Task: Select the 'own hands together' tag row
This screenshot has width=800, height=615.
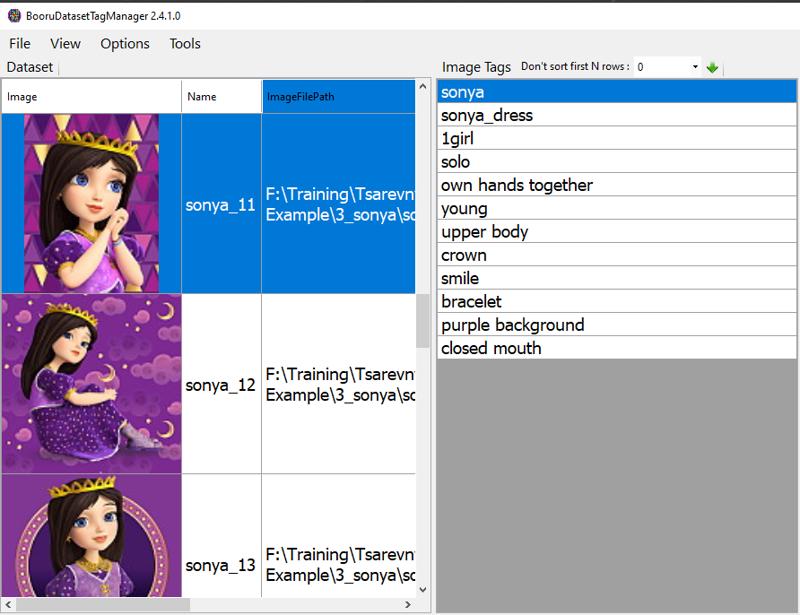Action: pos(616,185)
